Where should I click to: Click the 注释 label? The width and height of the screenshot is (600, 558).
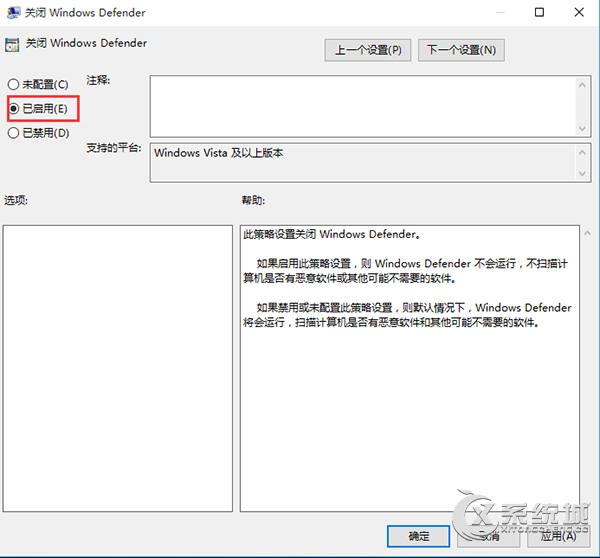98,80
